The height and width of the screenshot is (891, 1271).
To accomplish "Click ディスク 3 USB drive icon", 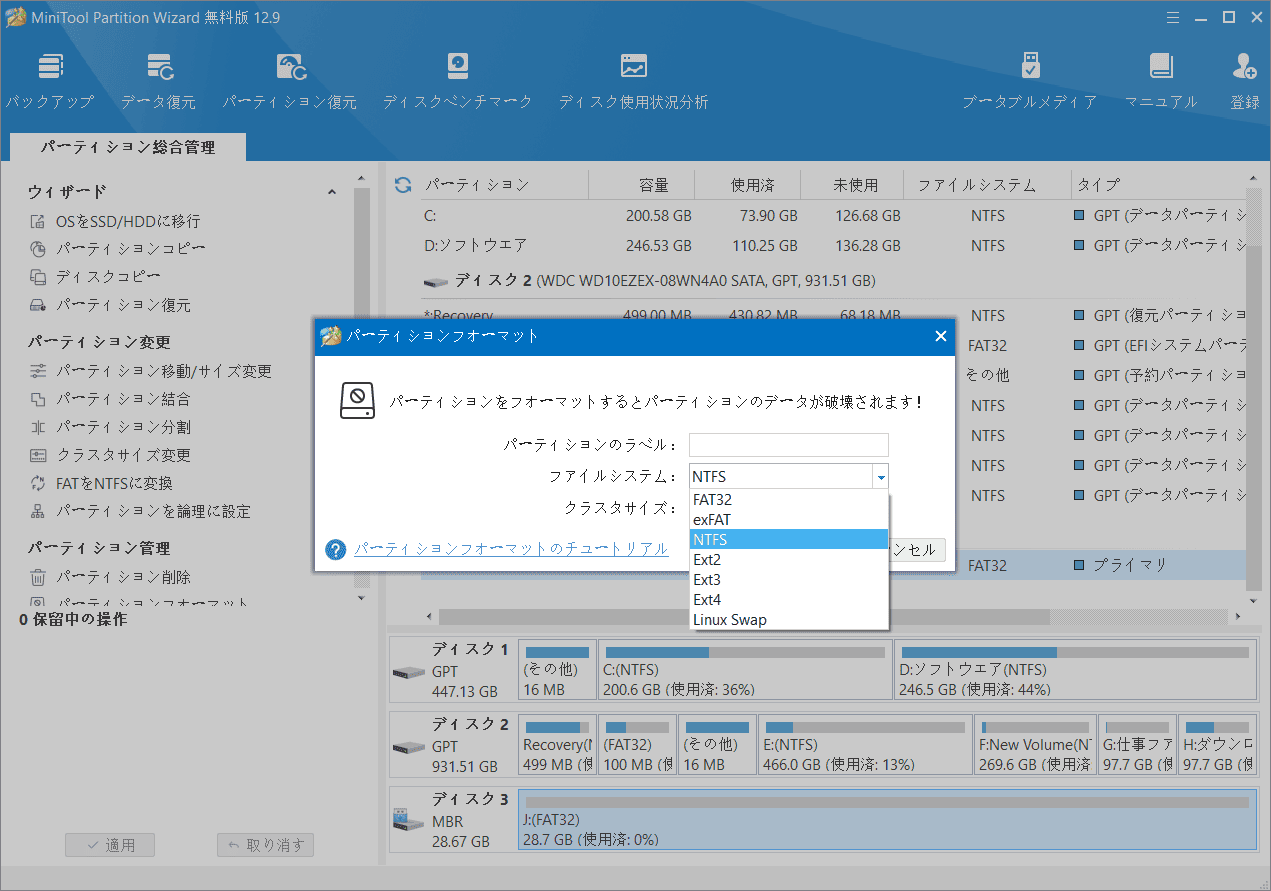I will point(408,821).
